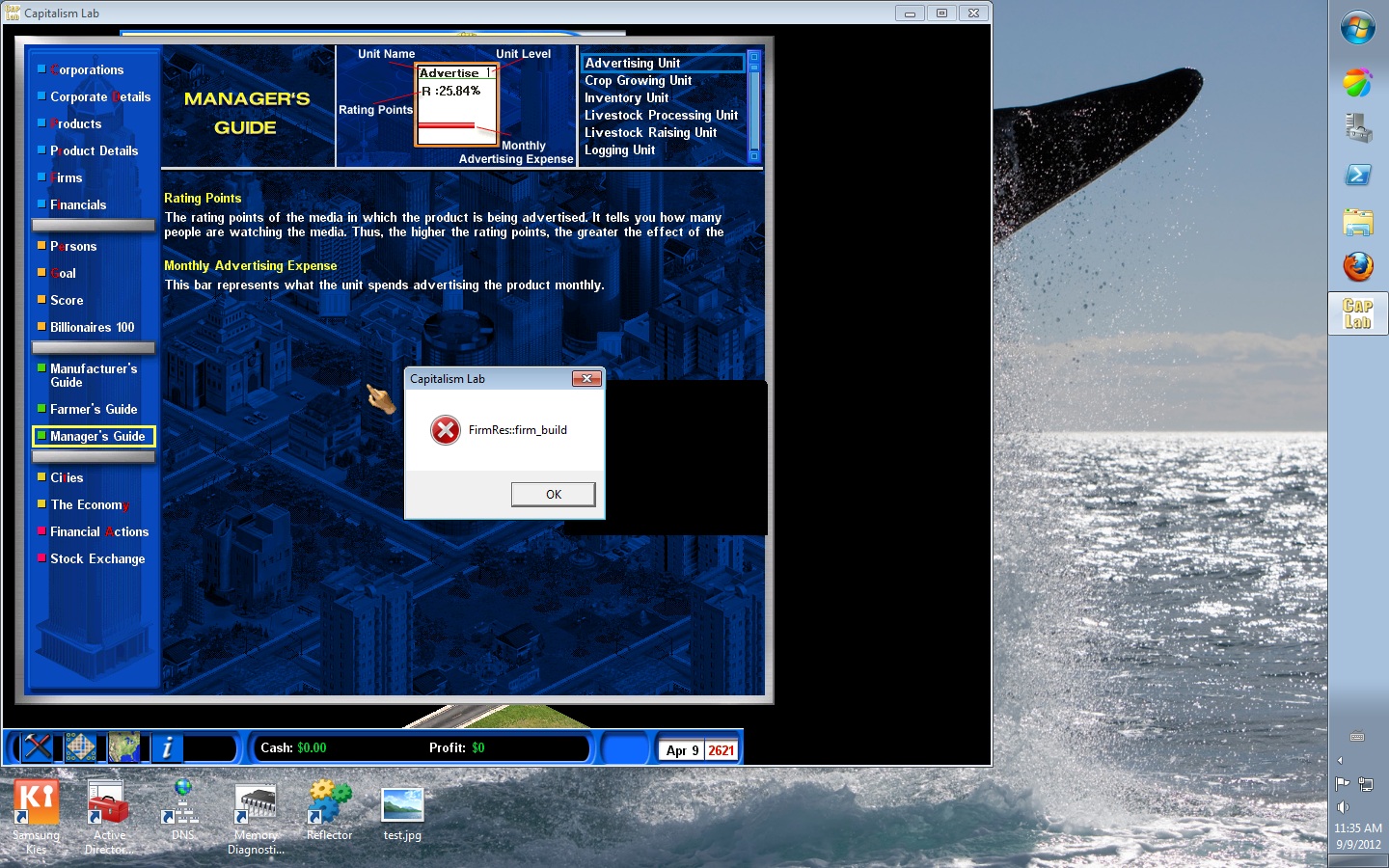Open Corporations menu entry
The height and width of the screenshot is (868, 1389).
pyautogui.click(x=87, y=69)
